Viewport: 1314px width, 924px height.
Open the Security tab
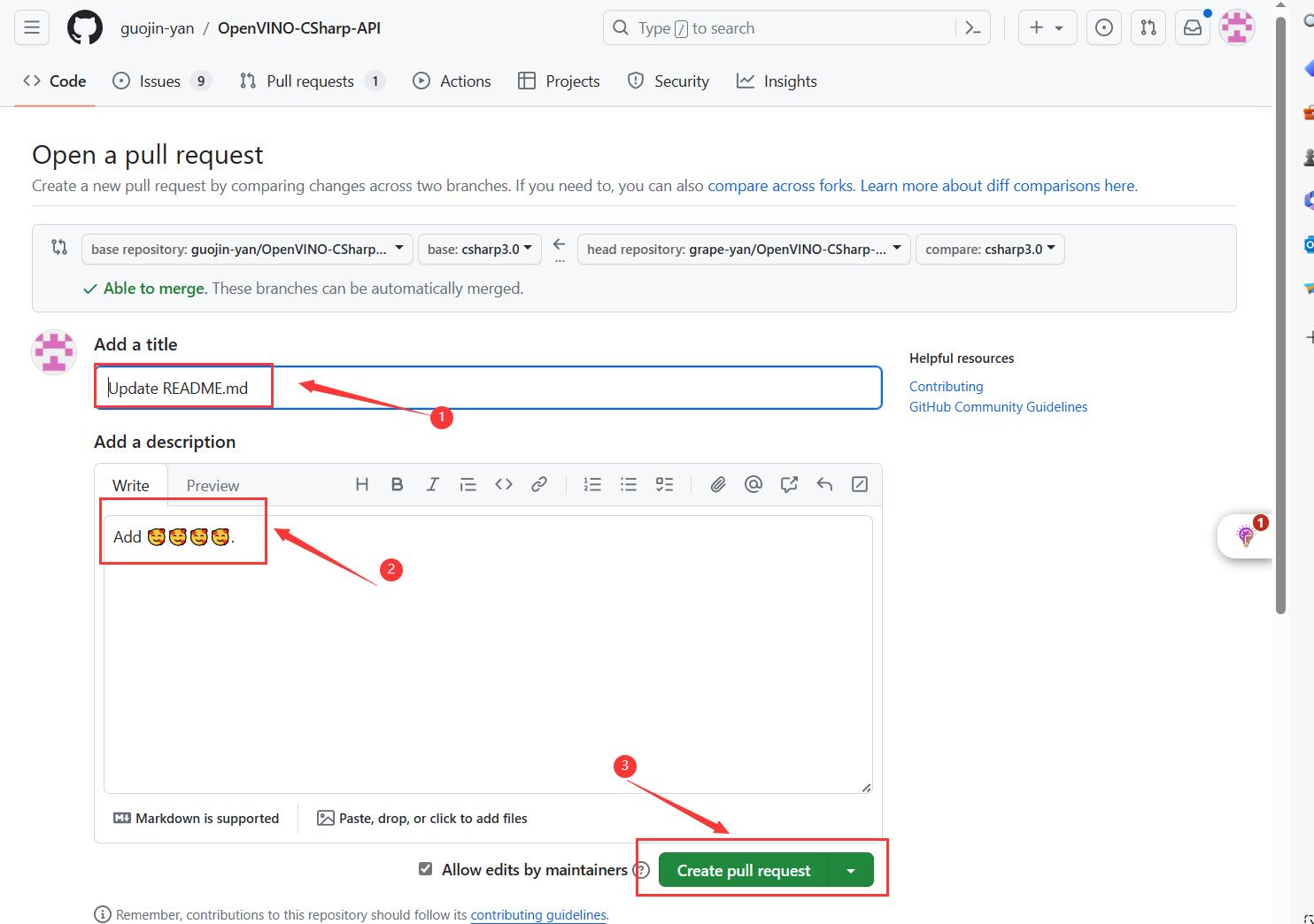click(669, 81)
